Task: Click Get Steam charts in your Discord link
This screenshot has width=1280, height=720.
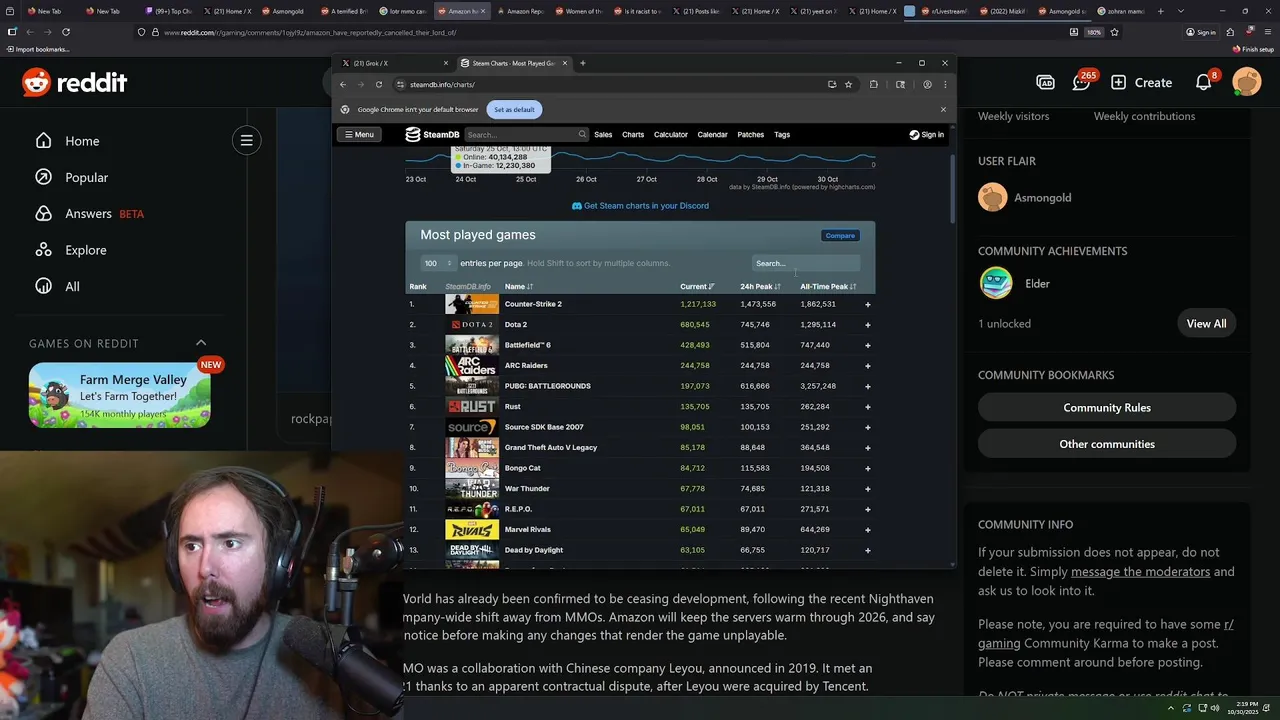Action: pyautogui.click(x=640, y=206)
